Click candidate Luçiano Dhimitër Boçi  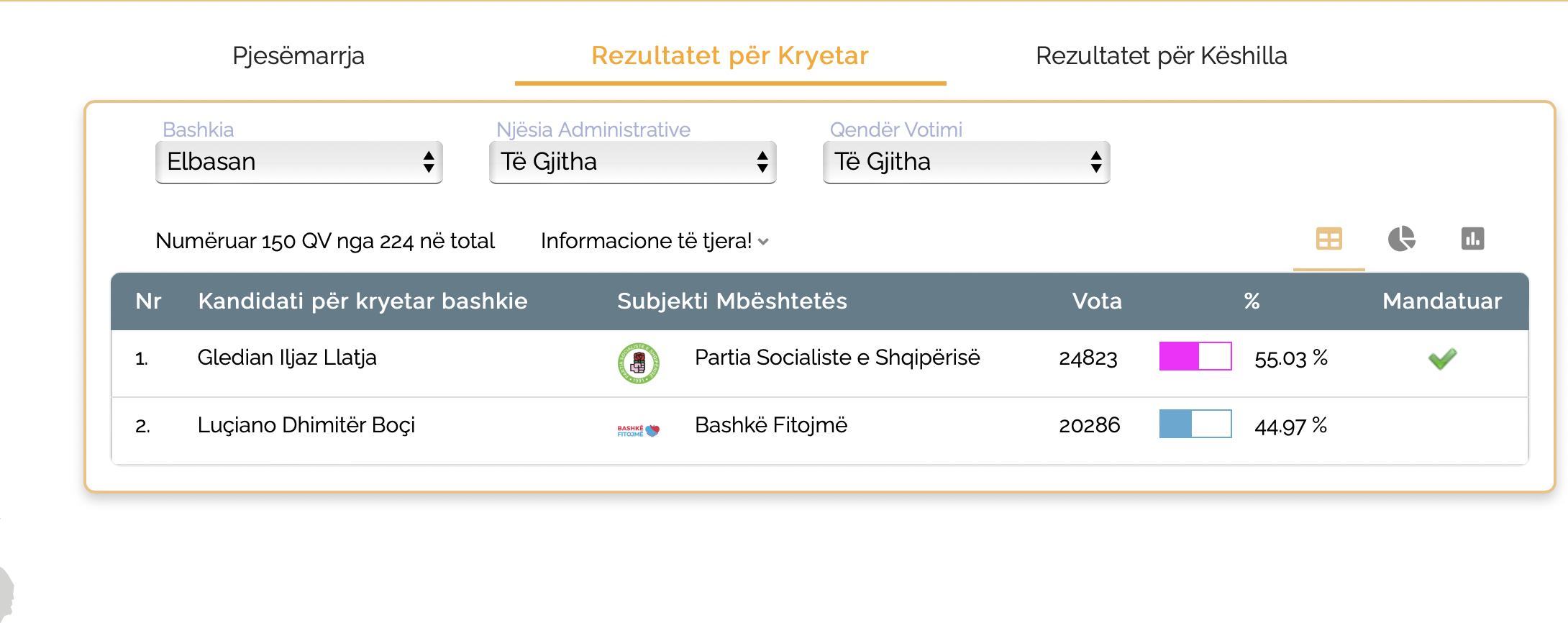point(306,425)
